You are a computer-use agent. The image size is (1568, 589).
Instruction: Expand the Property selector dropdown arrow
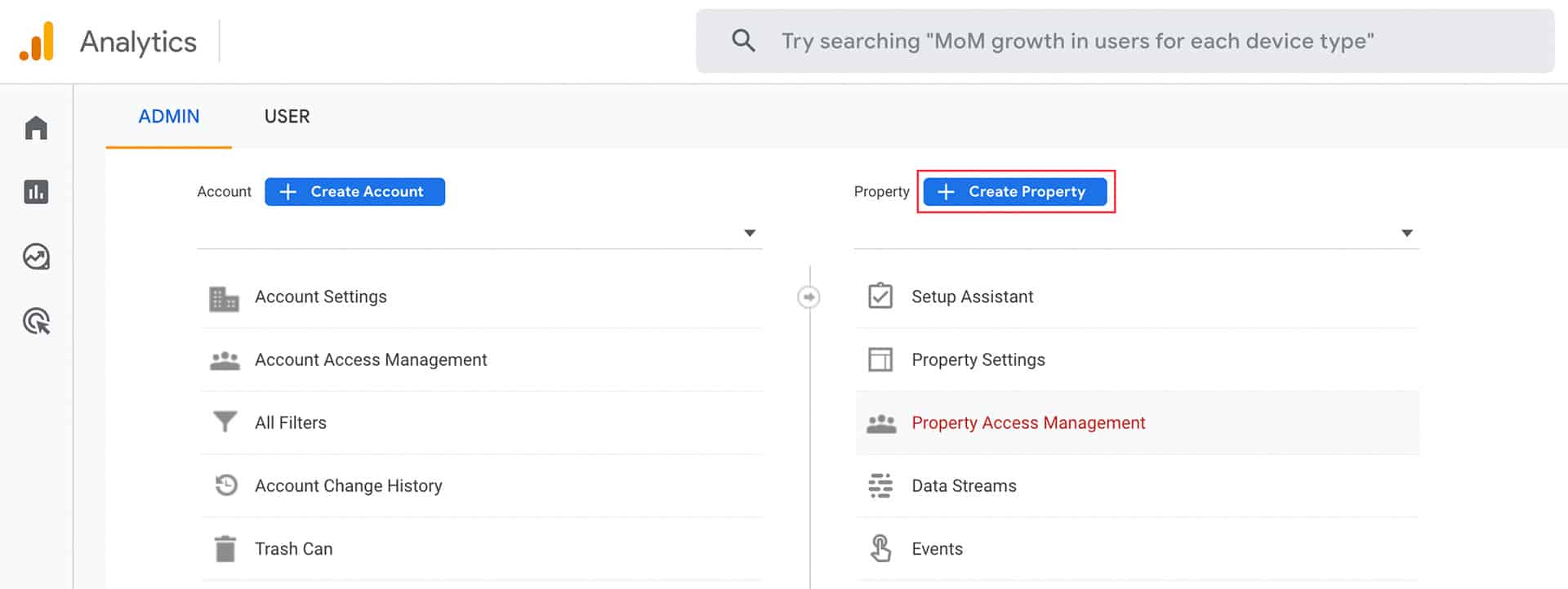tap(1407, 234)
